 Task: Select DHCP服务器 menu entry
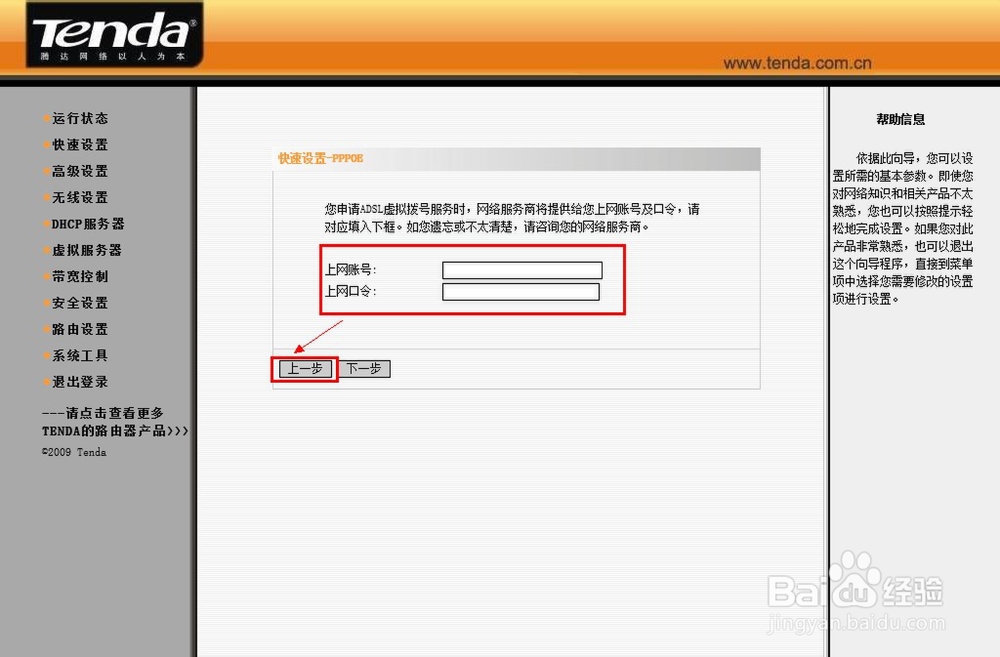point(87,224)
